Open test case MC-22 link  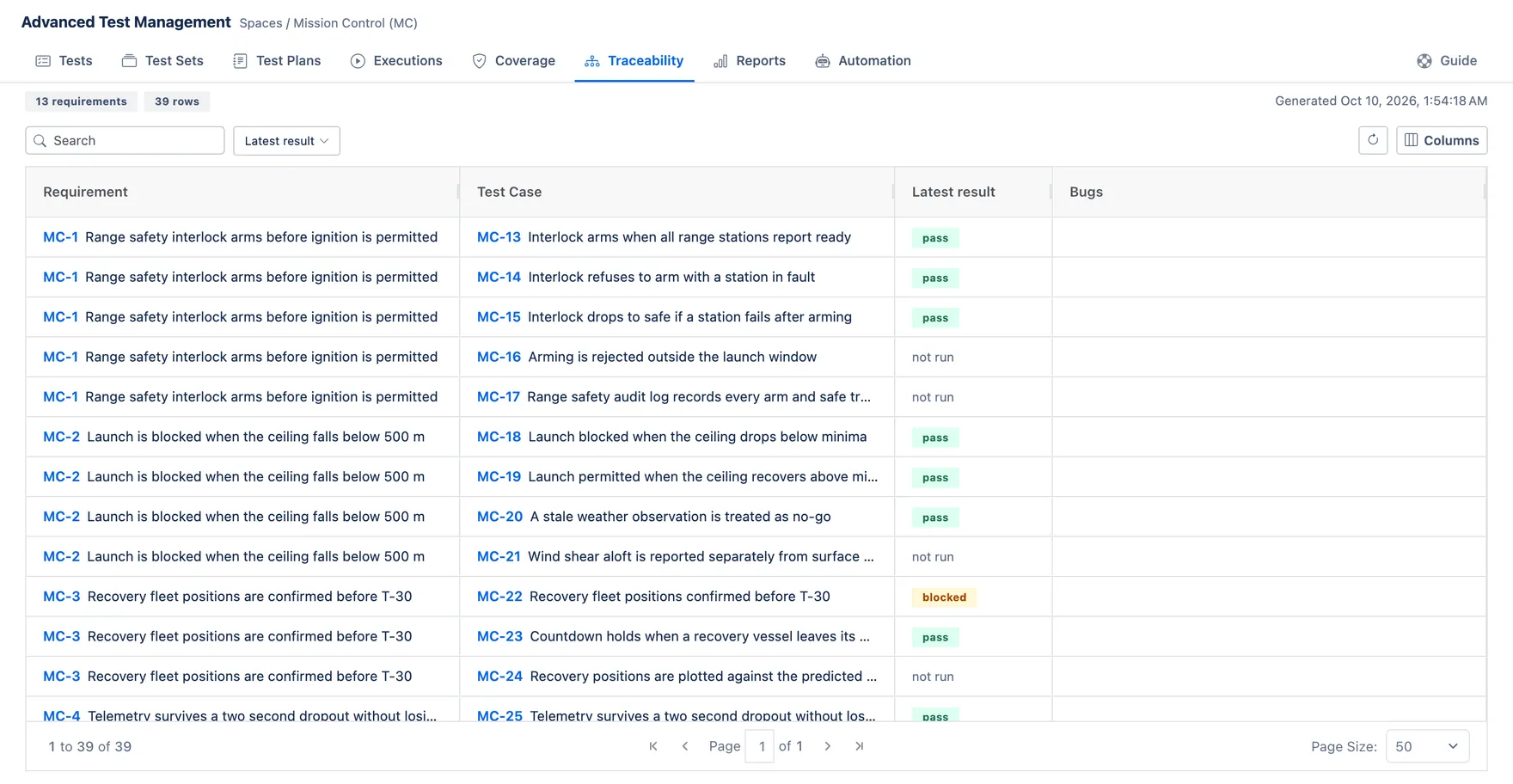click(499, 597)
